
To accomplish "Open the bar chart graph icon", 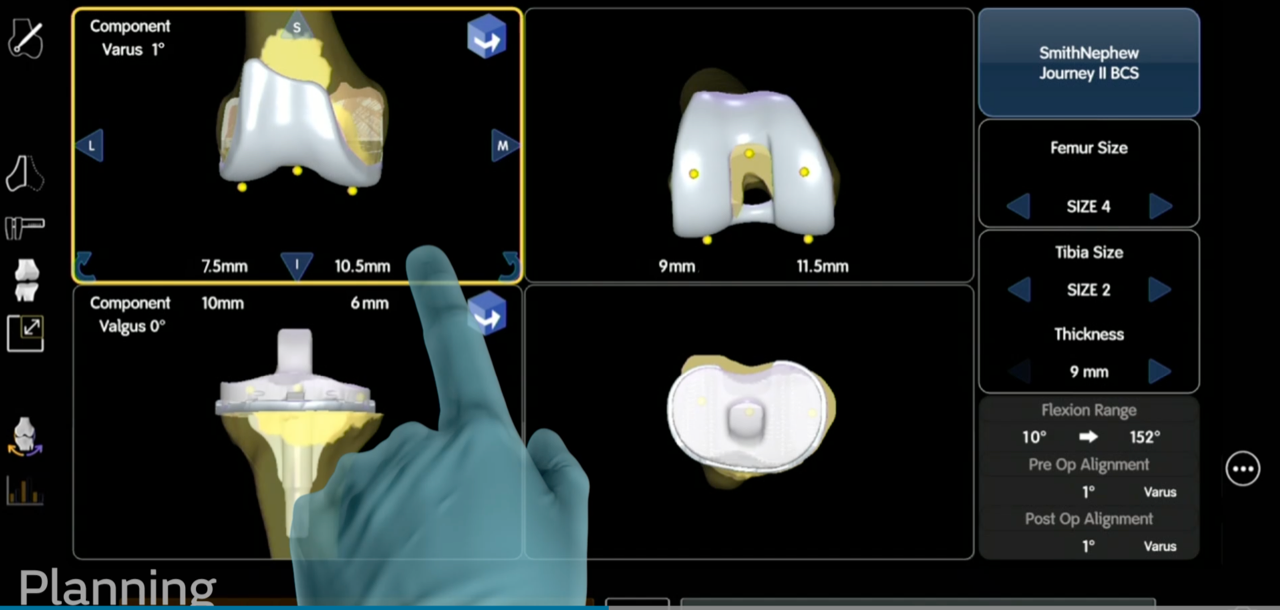I will (25, 490).
